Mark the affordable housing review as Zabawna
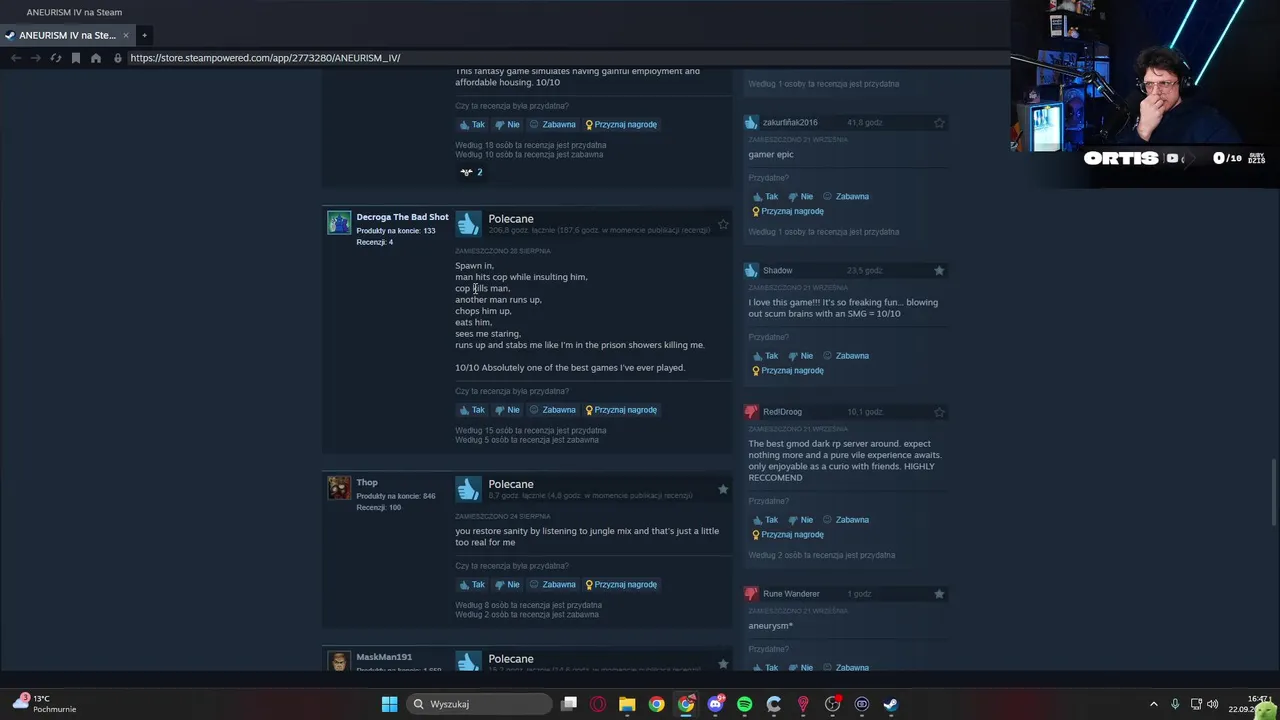Image resolution: width=1280 pixels, height=720 pixels. (553, 125)
